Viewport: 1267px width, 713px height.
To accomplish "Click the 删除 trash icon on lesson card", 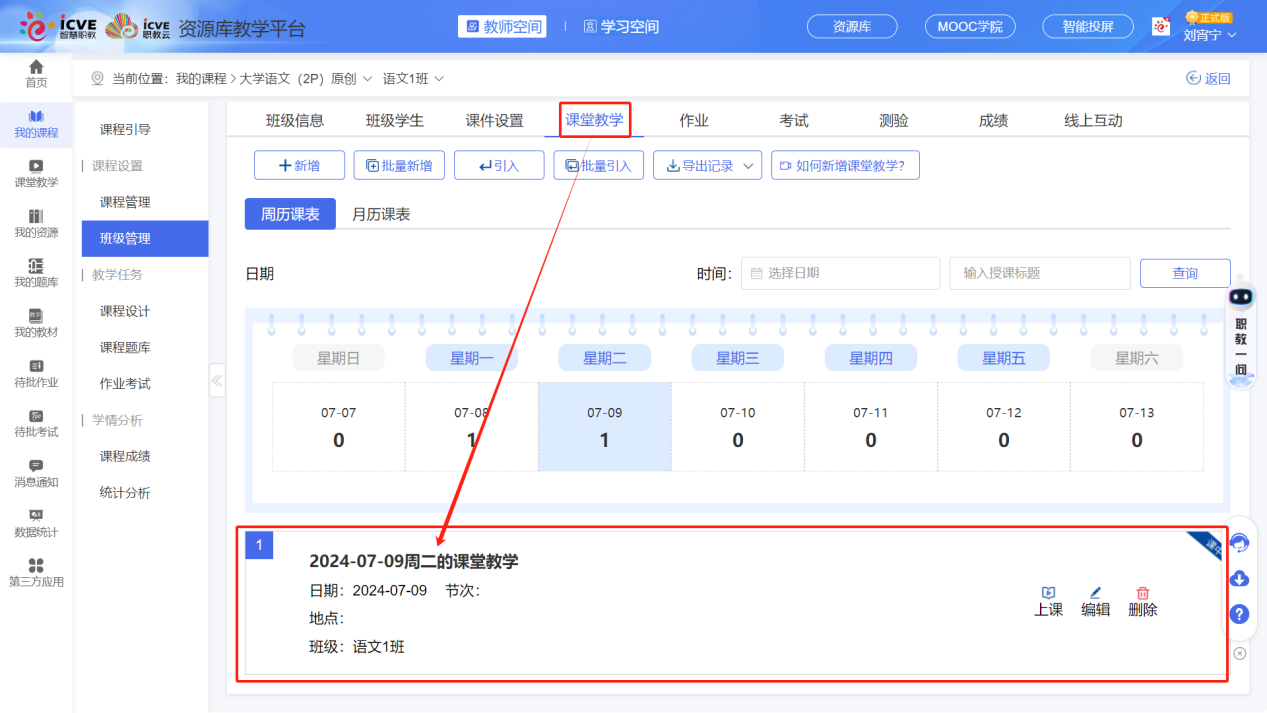I will click(1142, 598).
